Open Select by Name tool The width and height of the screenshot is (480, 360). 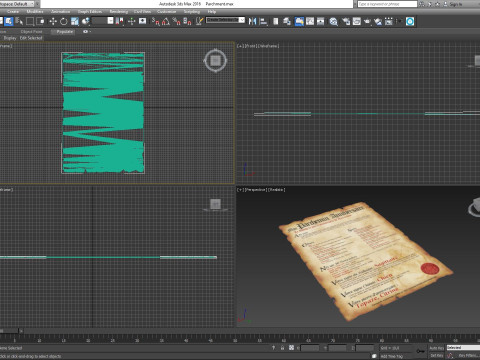19,21
